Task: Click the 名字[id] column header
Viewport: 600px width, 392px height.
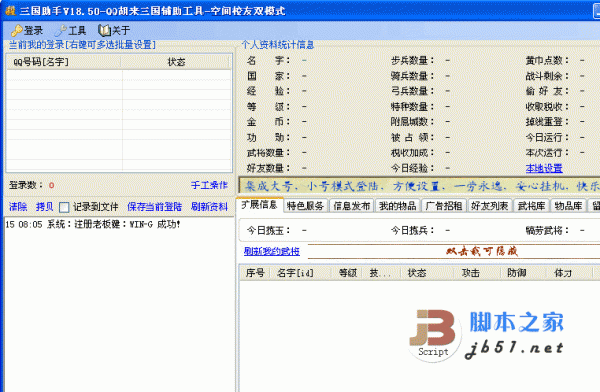Action: pos(300,273)
